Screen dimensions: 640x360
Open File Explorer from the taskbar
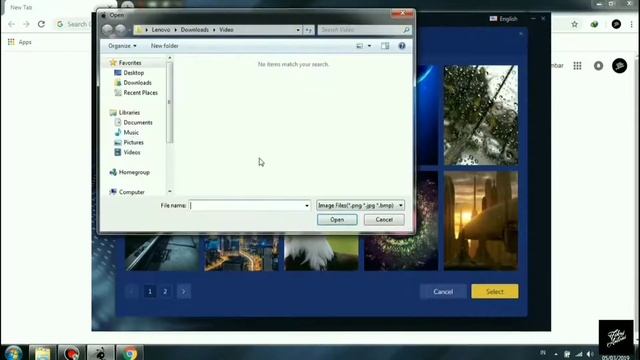tap(42, 353)
